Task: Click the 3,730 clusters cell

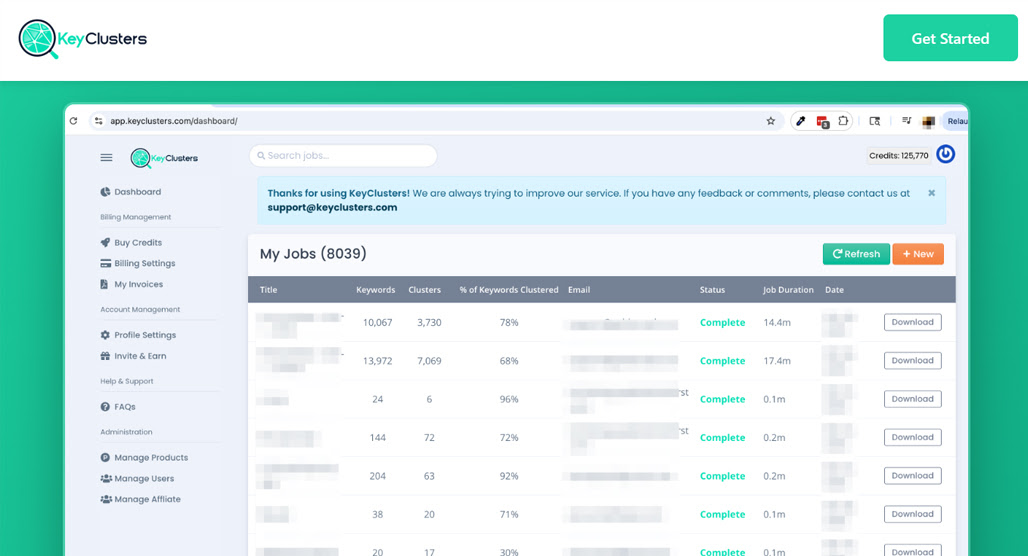Action: [429, 323]
